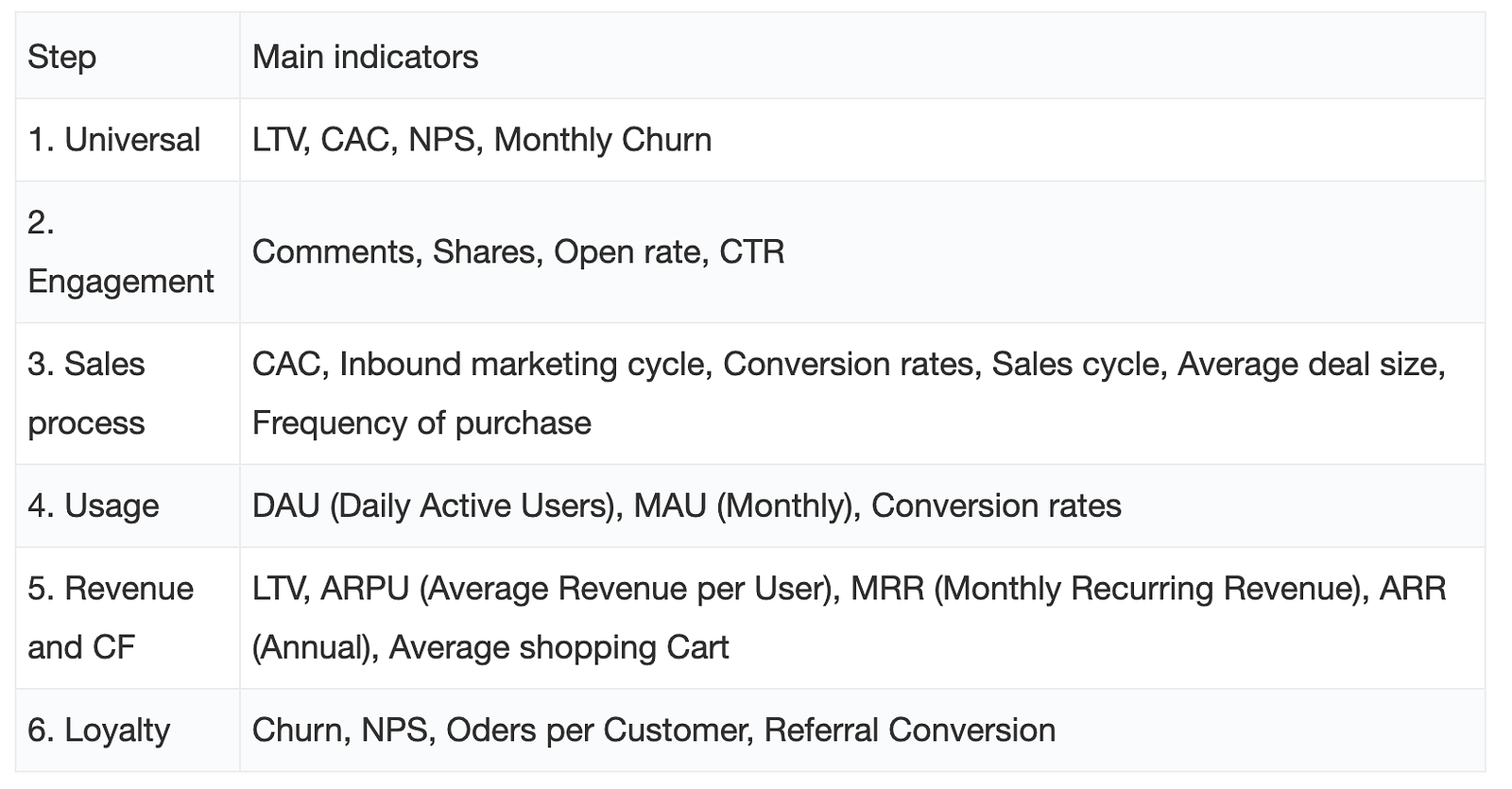Click the "Referral Conversion" text
Screen dimensions: 1512x789
909,730
